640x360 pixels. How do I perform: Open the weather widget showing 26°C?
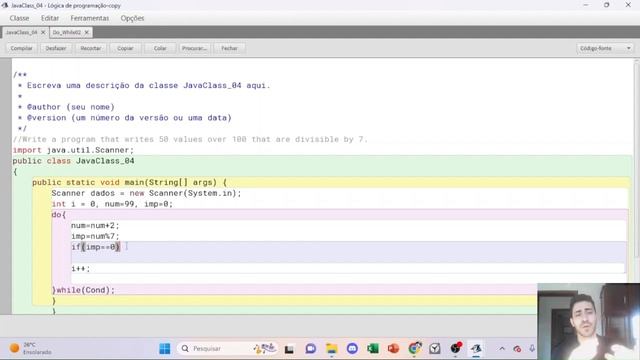point(31,348)
